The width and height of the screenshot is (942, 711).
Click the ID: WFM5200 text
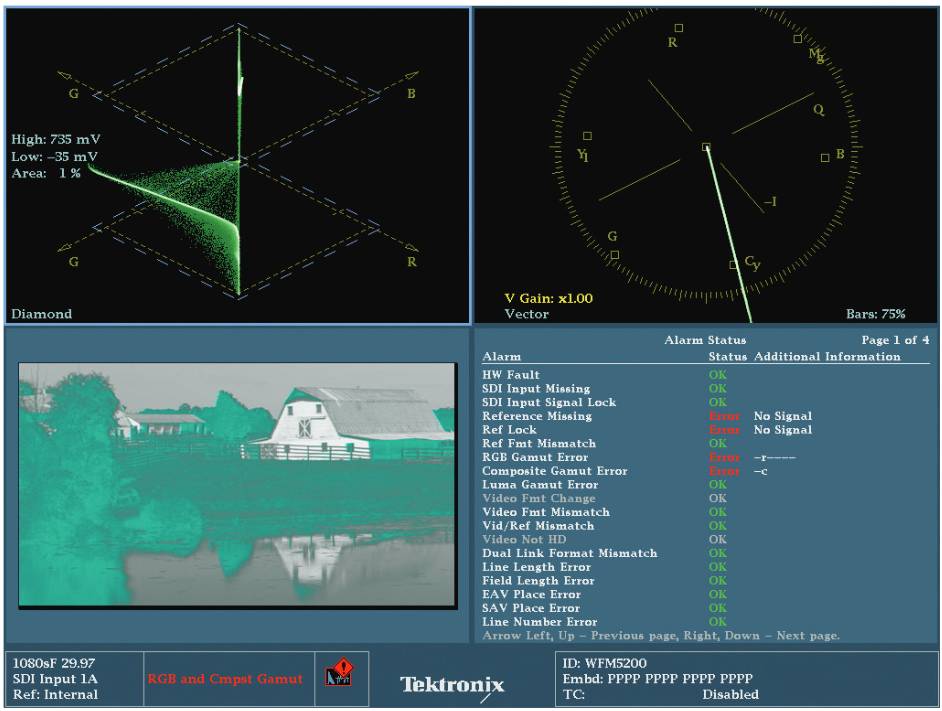pos(604,664)
